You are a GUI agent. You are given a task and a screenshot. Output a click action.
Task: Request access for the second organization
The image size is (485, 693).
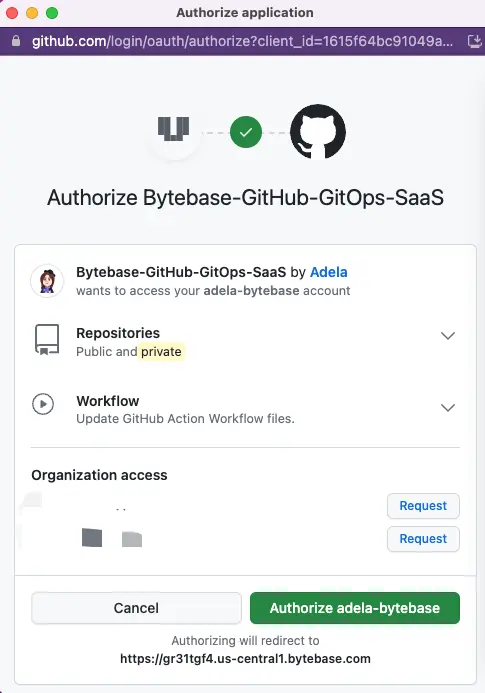[x=423, y=539]
